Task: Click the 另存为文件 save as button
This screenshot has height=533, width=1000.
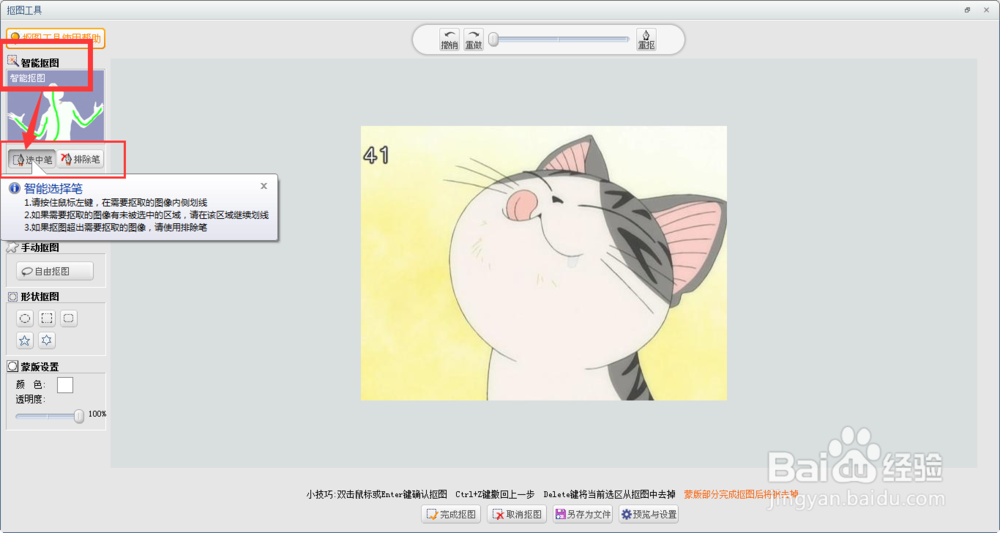Action: point(583,514)
